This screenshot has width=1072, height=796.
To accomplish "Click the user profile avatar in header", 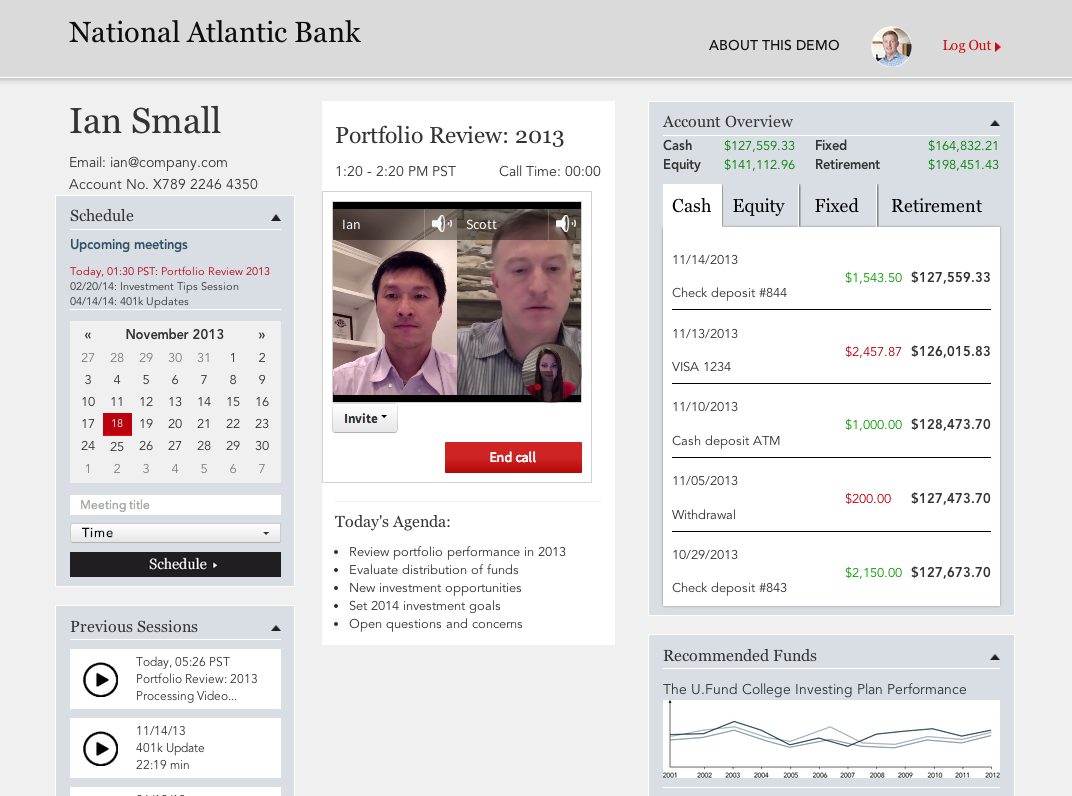I will click(891, 46).
